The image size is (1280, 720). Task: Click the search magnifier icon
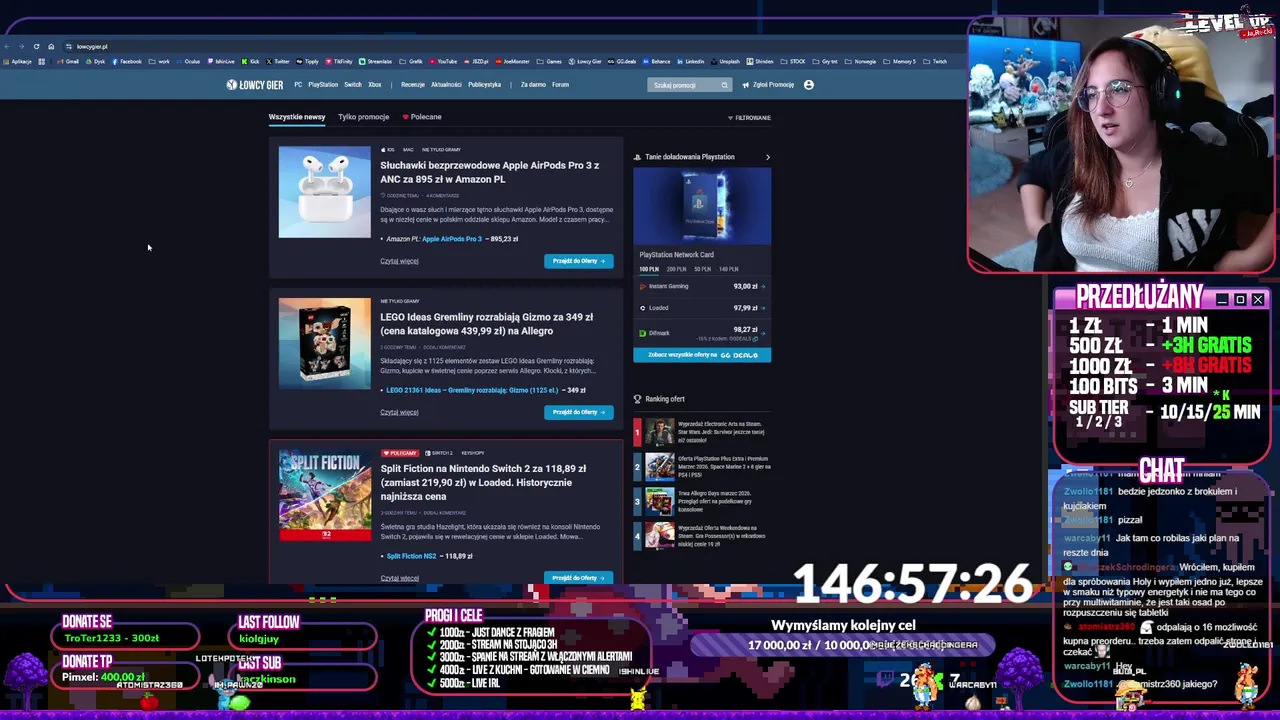724,85
